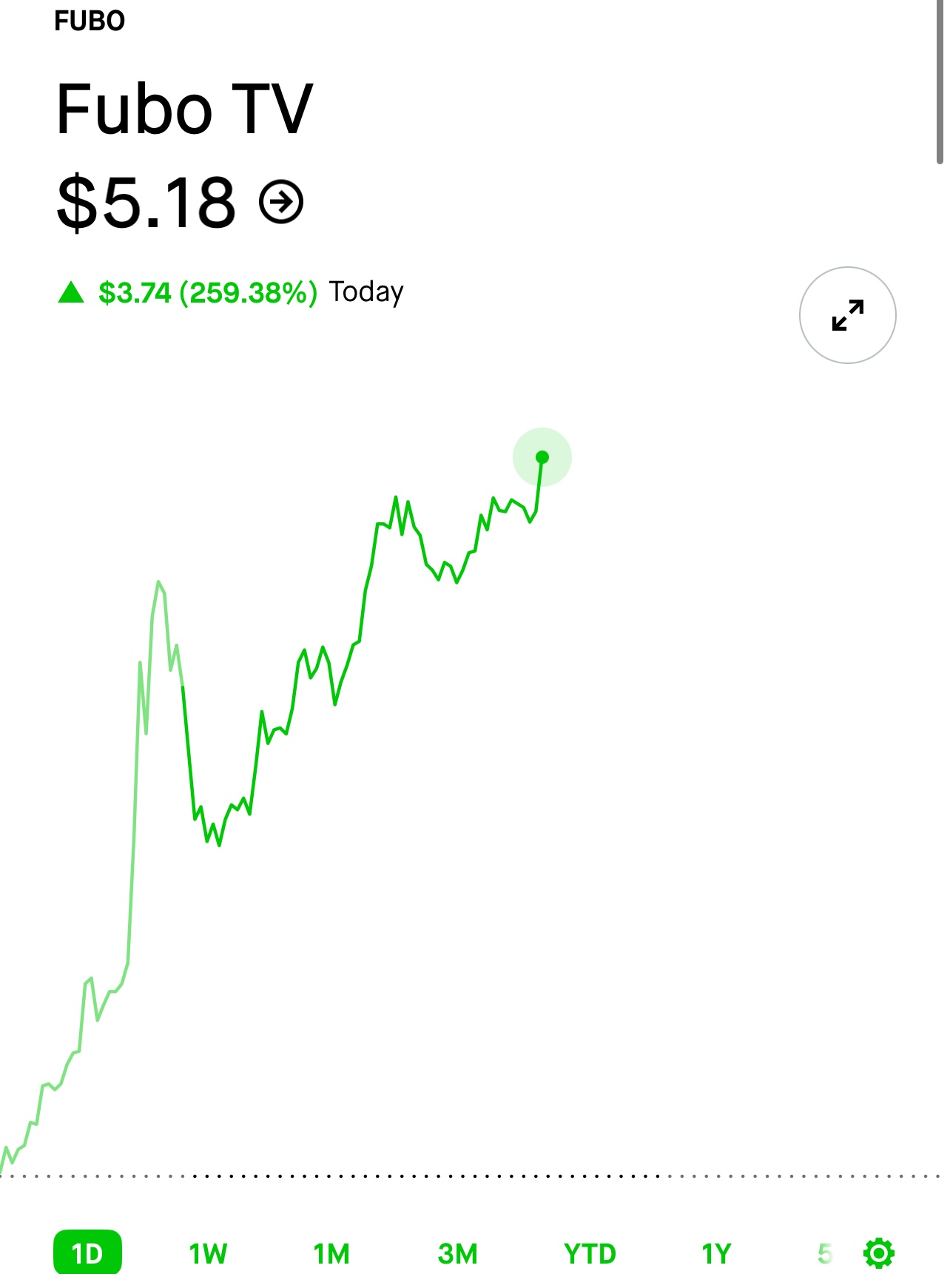Expand the chart to full screen

(x=847, y=315)
